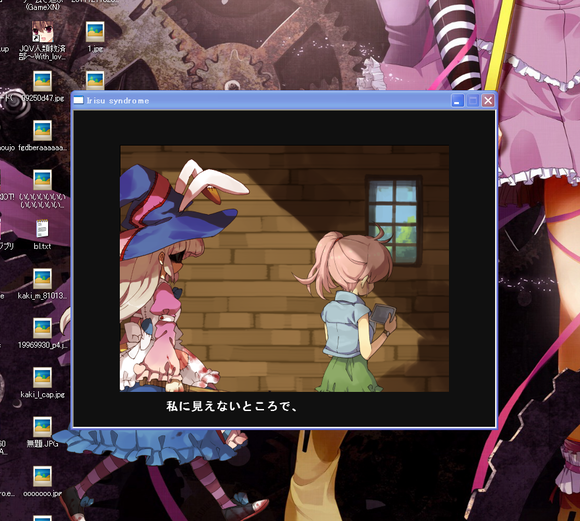Select the fgdberaaaaaa image file icon
This screenshot has width=580, height=521.
[42, 131]
